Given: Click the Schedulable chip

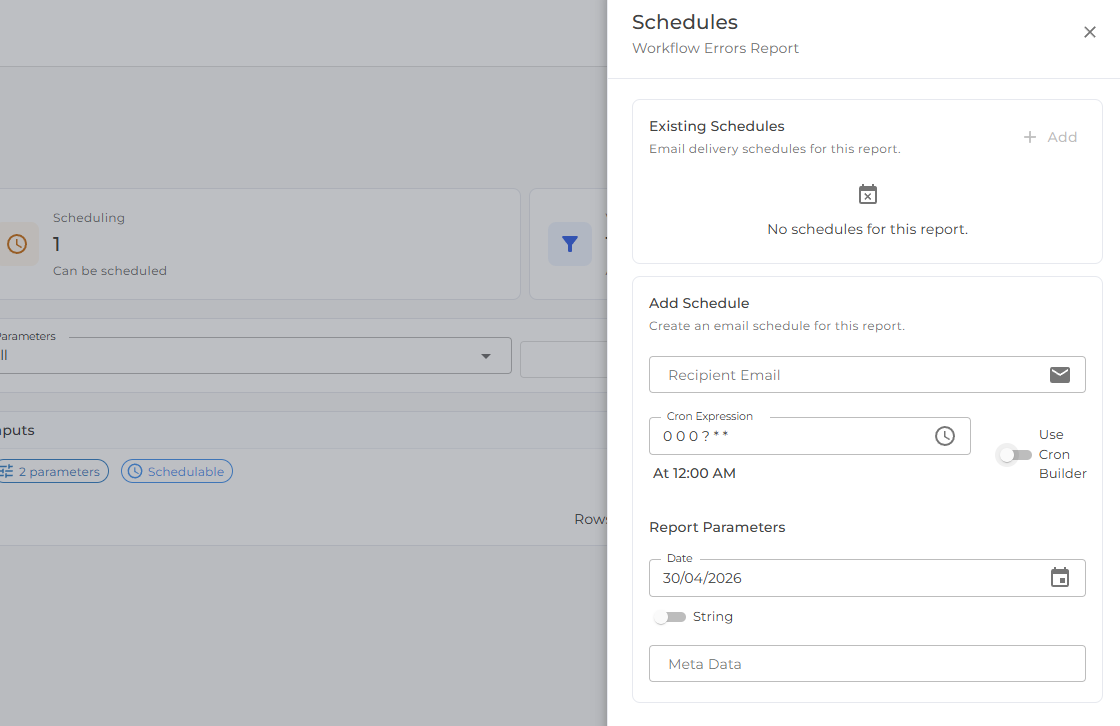Looking at the screenshot, I should coord(176,472).
